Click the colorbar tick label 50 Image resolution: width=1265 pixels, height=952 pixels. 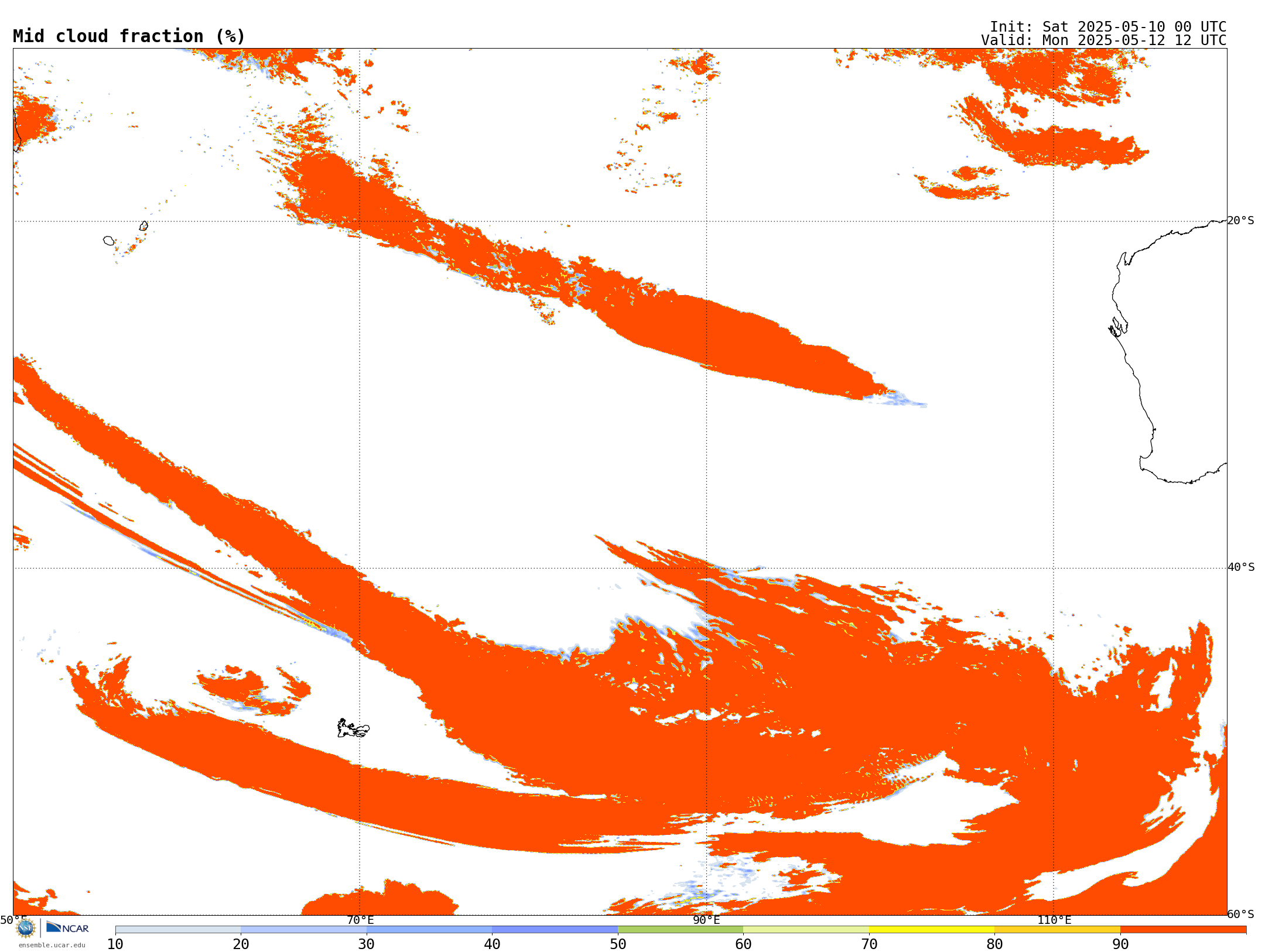pos(618,944)
